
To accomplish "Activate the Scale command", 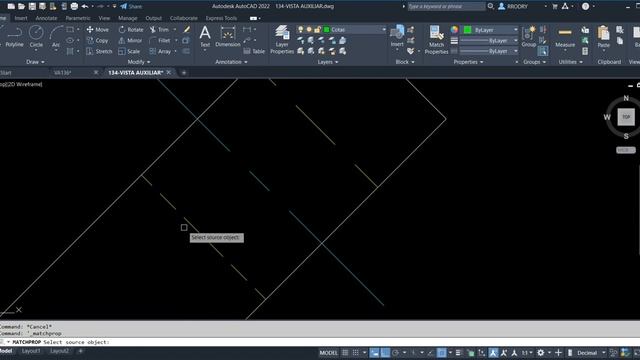I will coord(129,51).
